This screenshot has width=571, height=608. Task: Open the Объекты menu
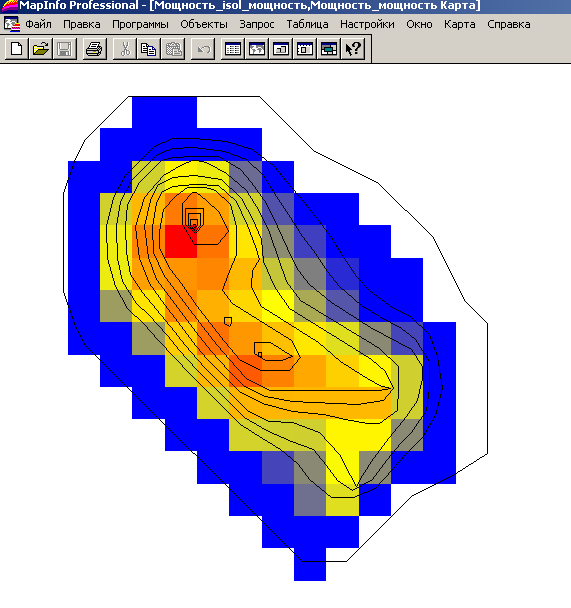[x=204, y=24]
